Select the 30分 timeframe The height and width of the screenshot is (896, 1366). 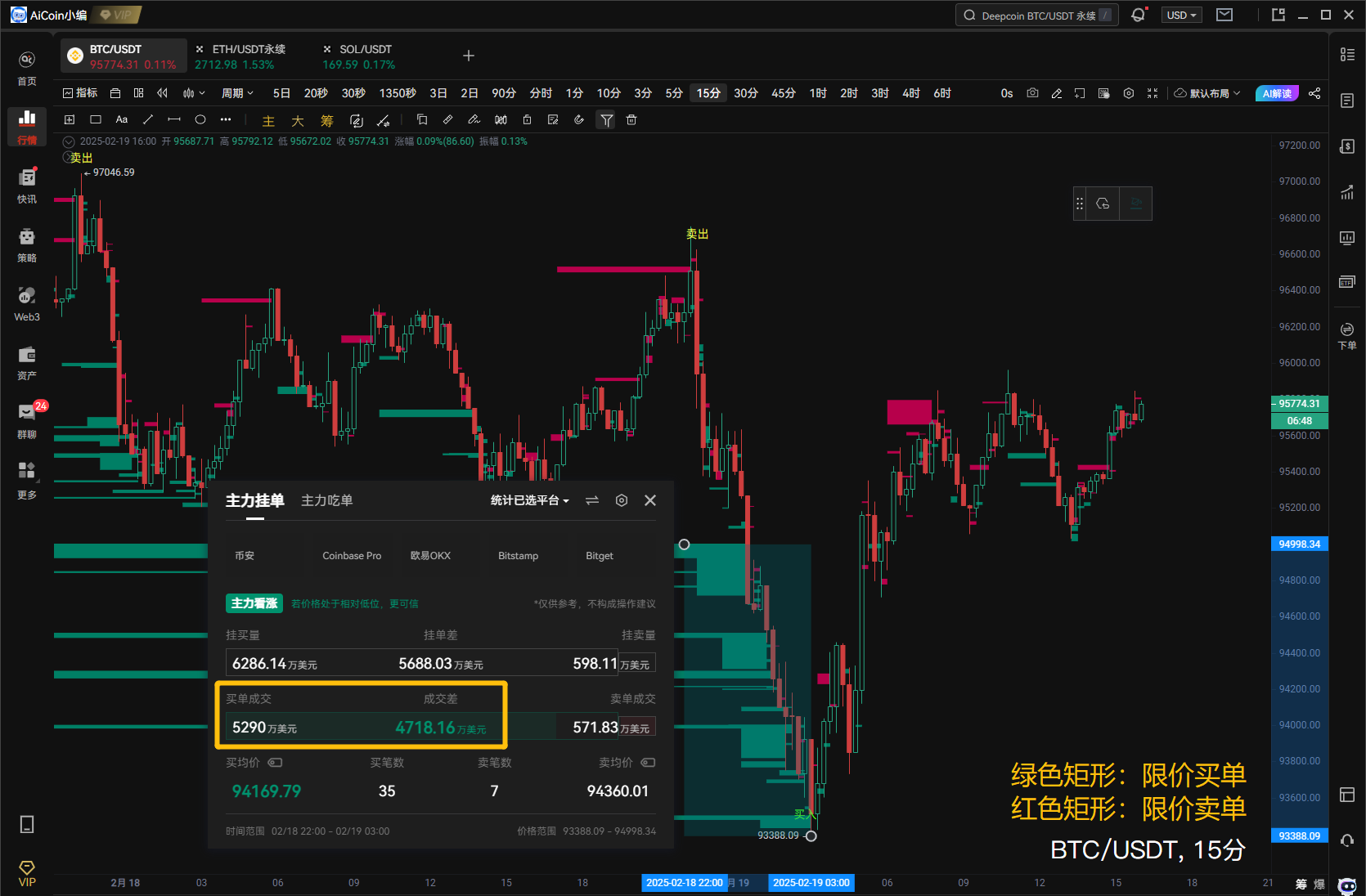point(745,93)
